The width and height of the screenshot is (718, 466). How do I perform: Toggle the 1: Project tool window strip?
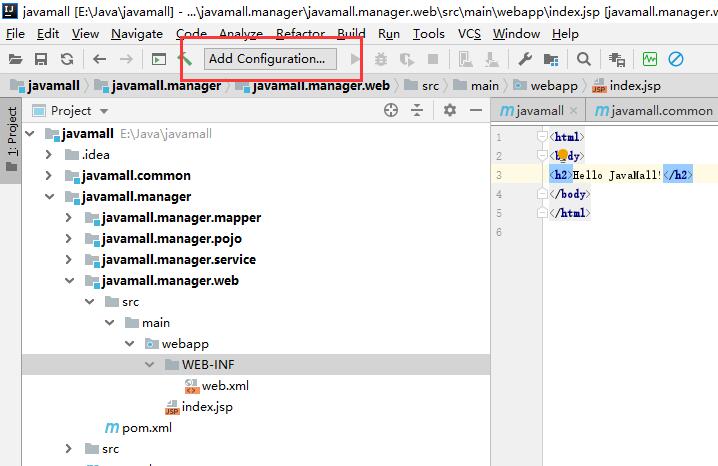[12, 140]
